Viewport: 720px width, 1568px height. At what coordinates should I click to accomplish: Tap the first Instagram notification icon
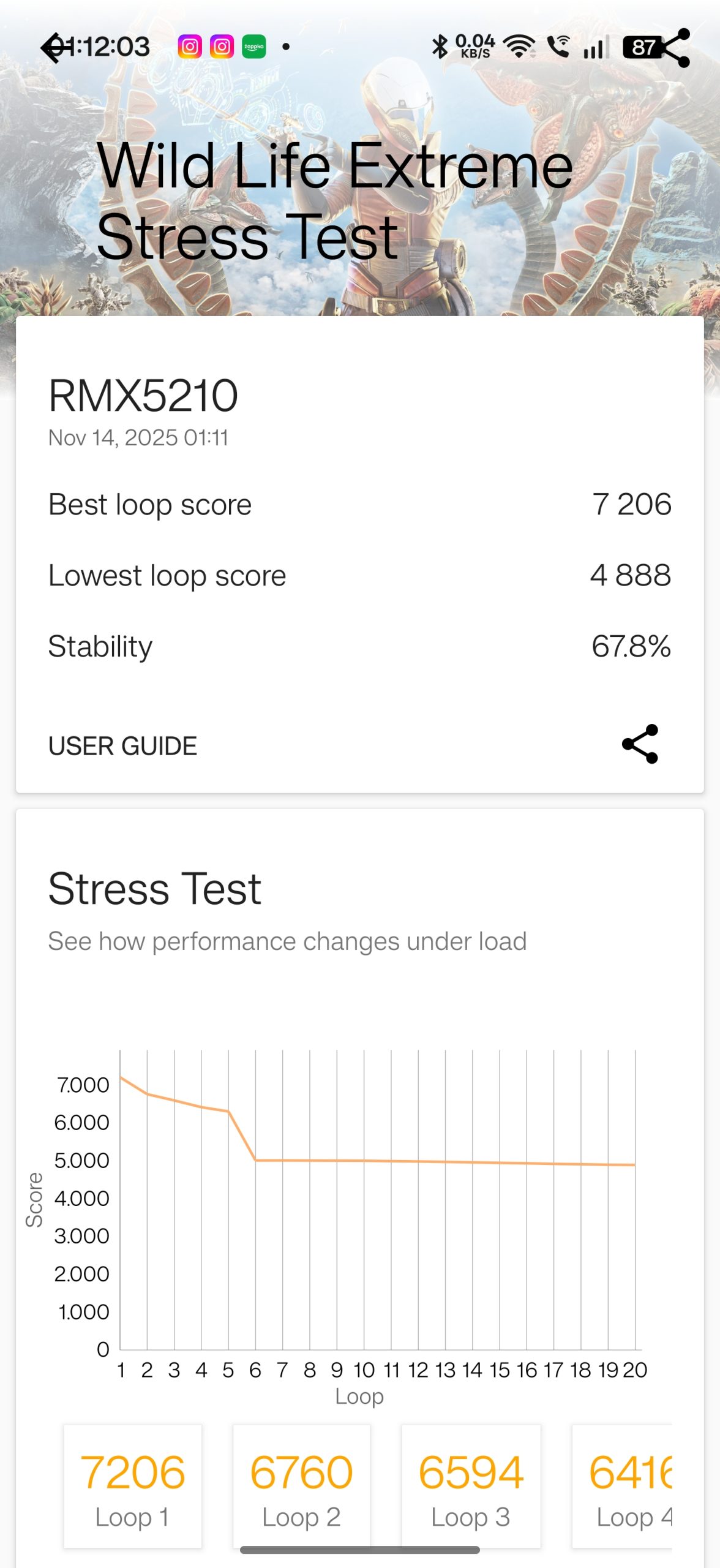[x=190, y=47]
